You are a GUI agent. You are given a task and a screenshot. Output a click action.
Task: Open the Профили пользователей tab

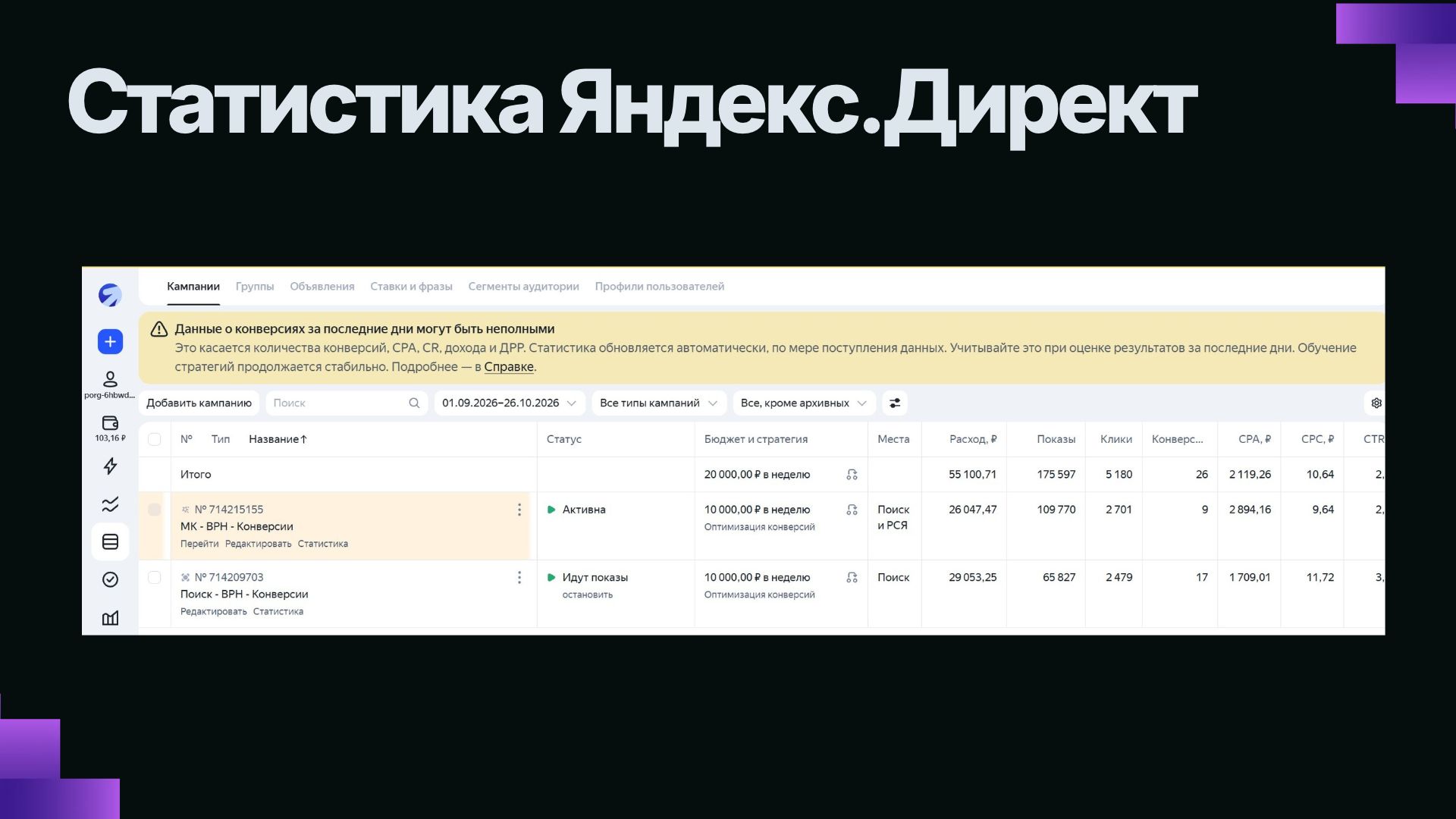point(660,287)
